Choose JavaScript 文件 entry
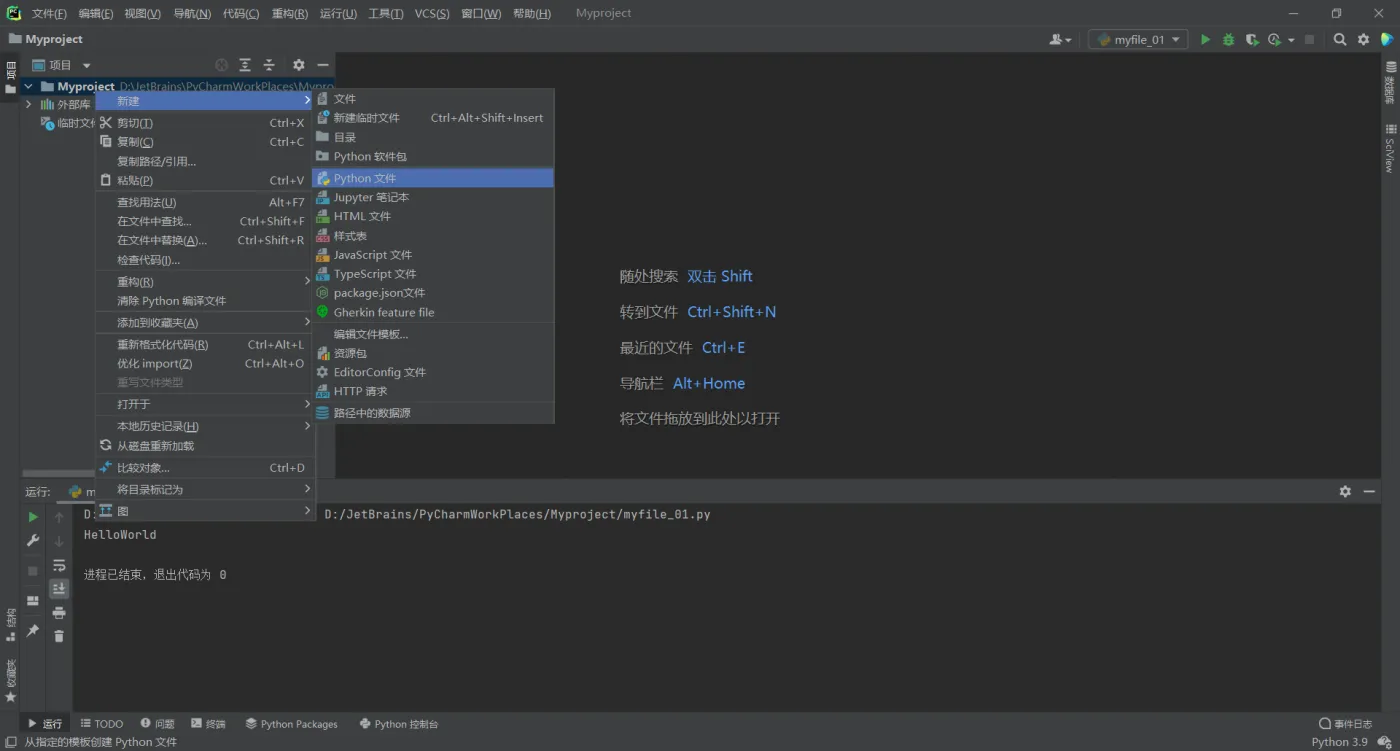1400x751 pixels. (433, 255)
